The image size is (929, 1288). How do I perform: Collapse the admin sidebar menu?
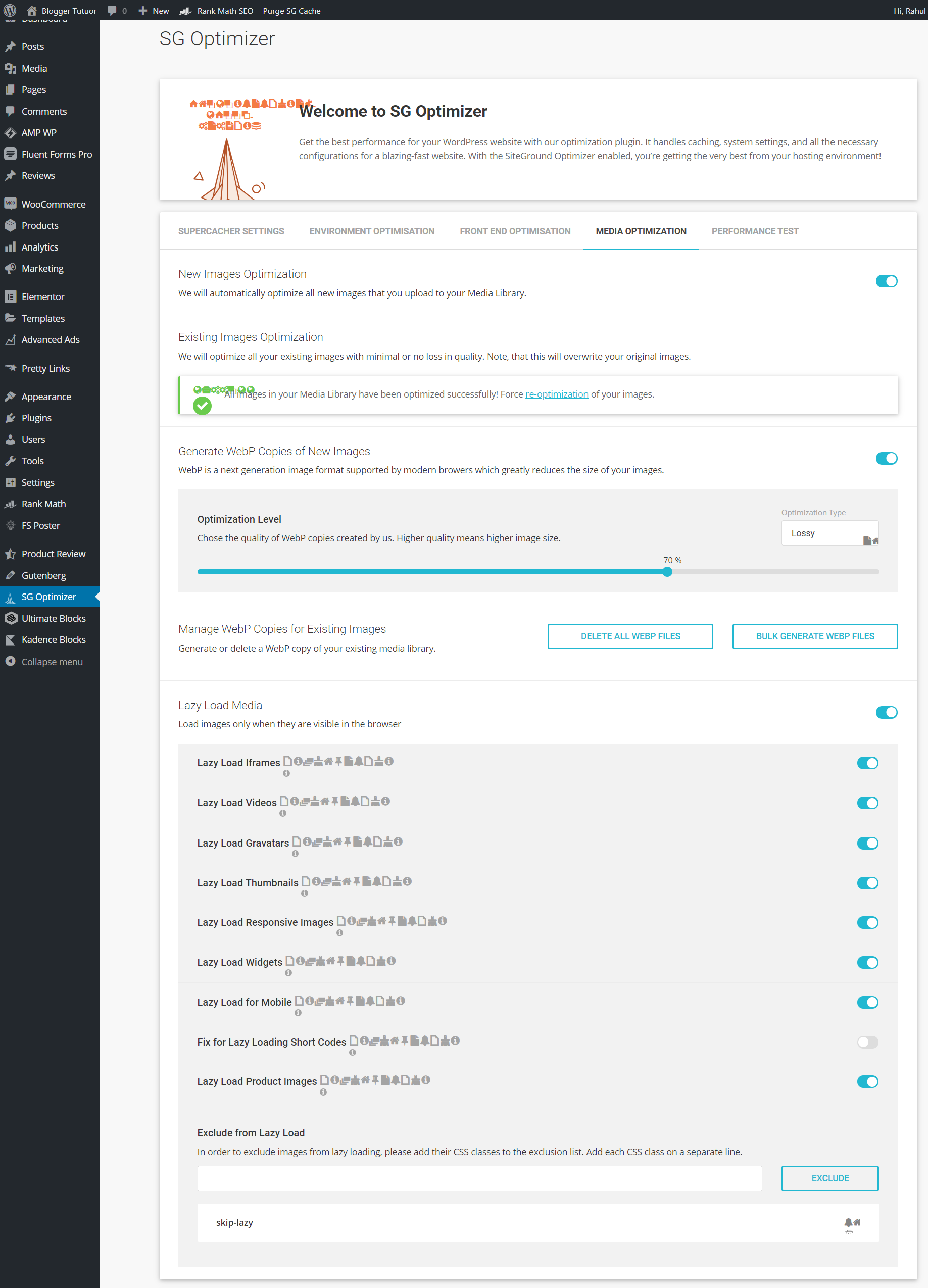point(44,662)
